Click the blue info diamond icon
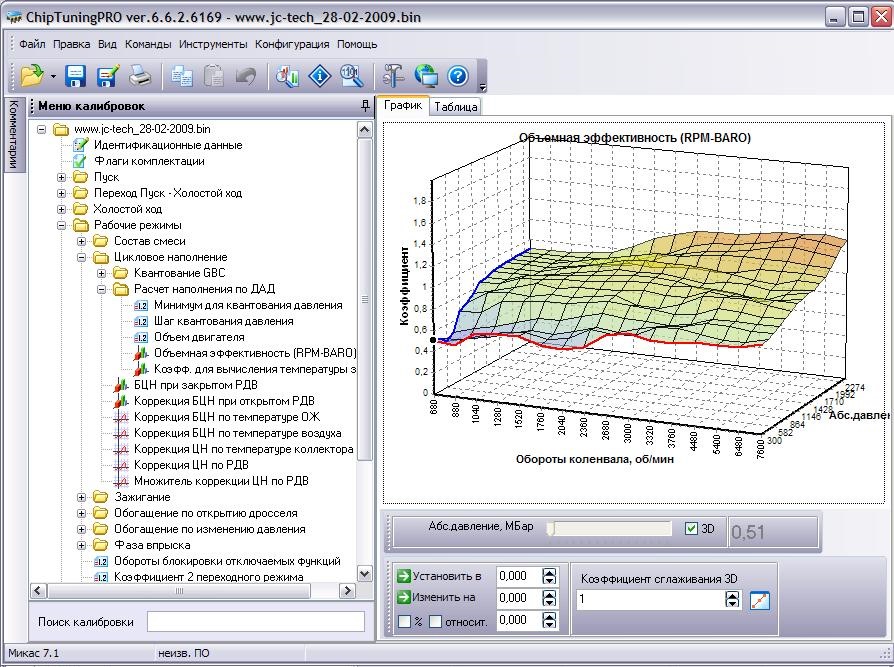This screenshot has width=894, height=667. click(320, 76)
